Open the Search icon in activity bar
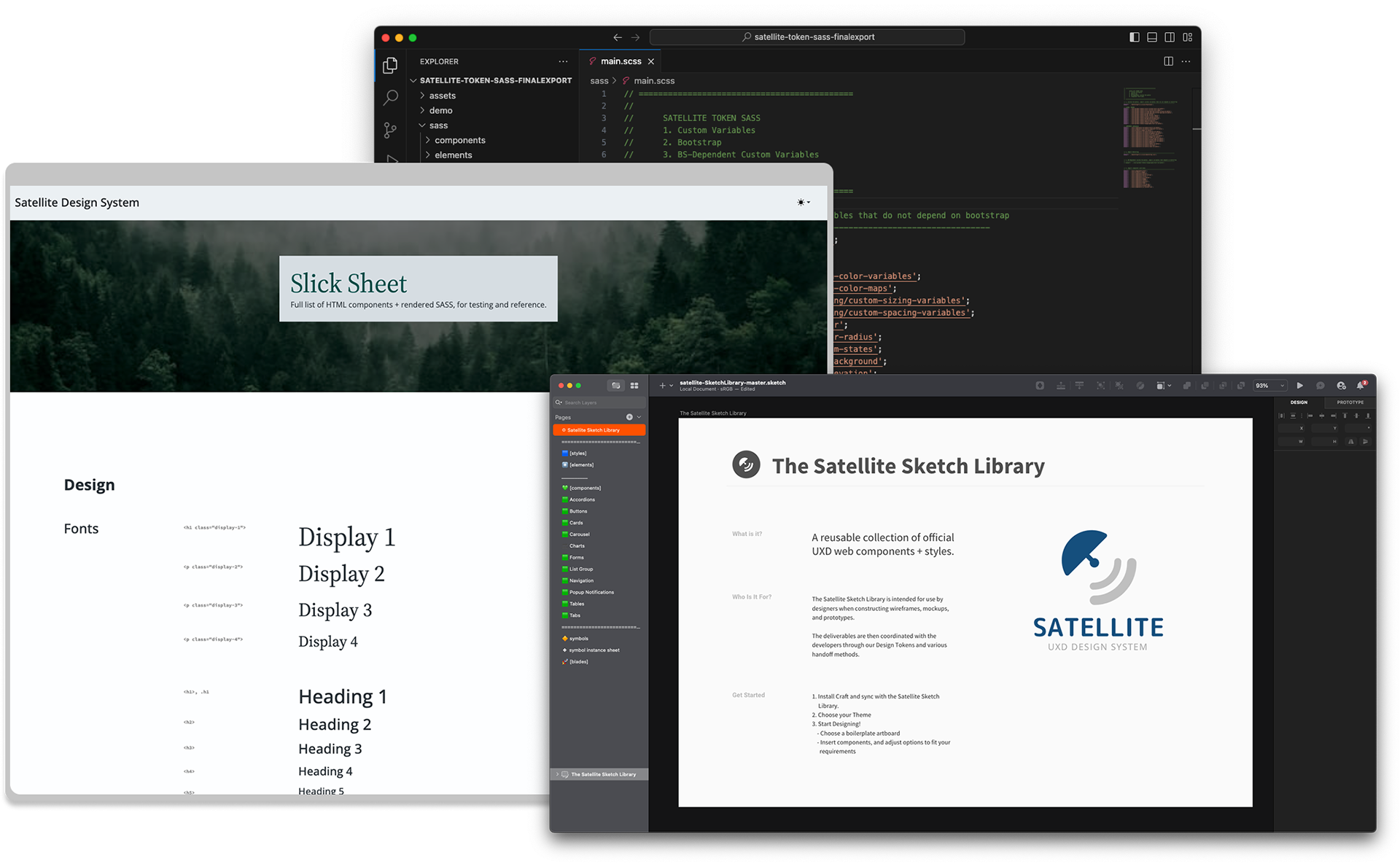 click(x=390, y=97)
